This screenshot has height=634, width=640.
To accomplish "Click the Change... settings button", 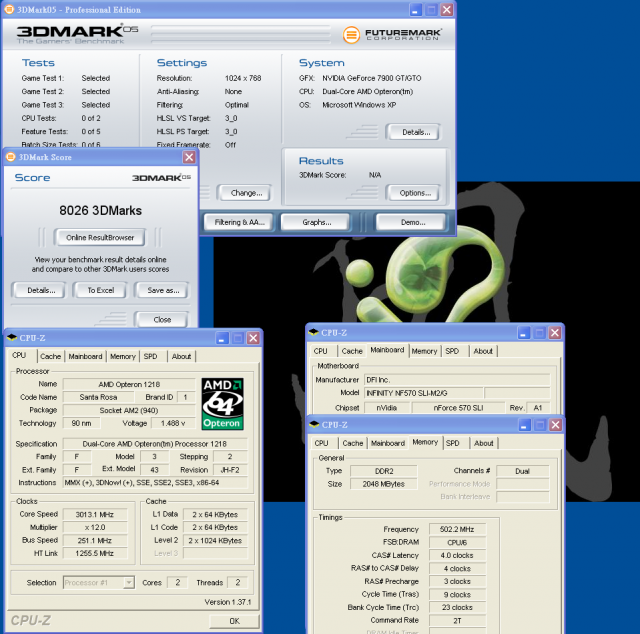I will [x=246, y=193].
